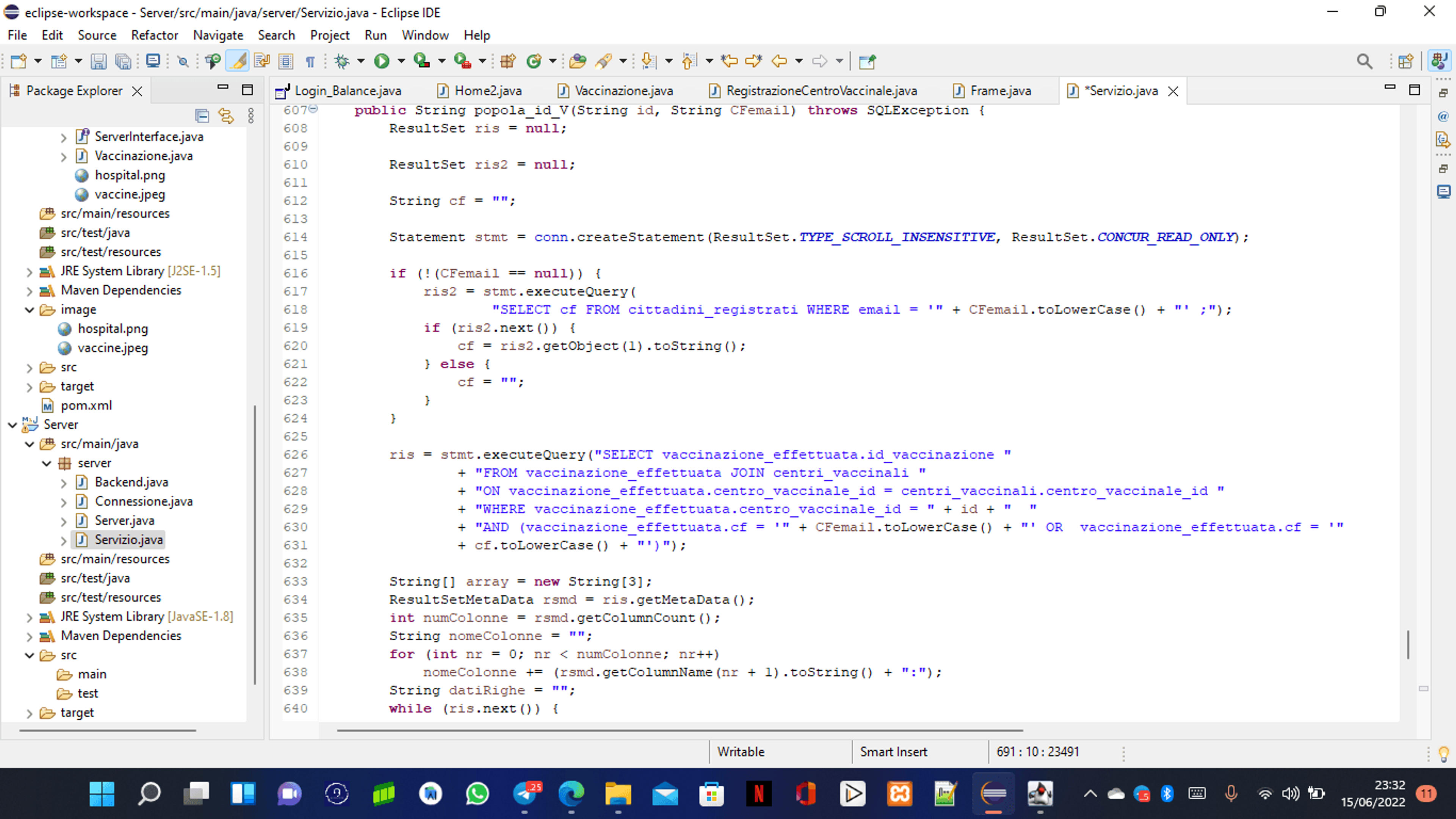This screenshot has height=819, width=1456.
Task: Switch to the RegistrazioneCentroVaccinale.java tab
Action: point(813,91)
